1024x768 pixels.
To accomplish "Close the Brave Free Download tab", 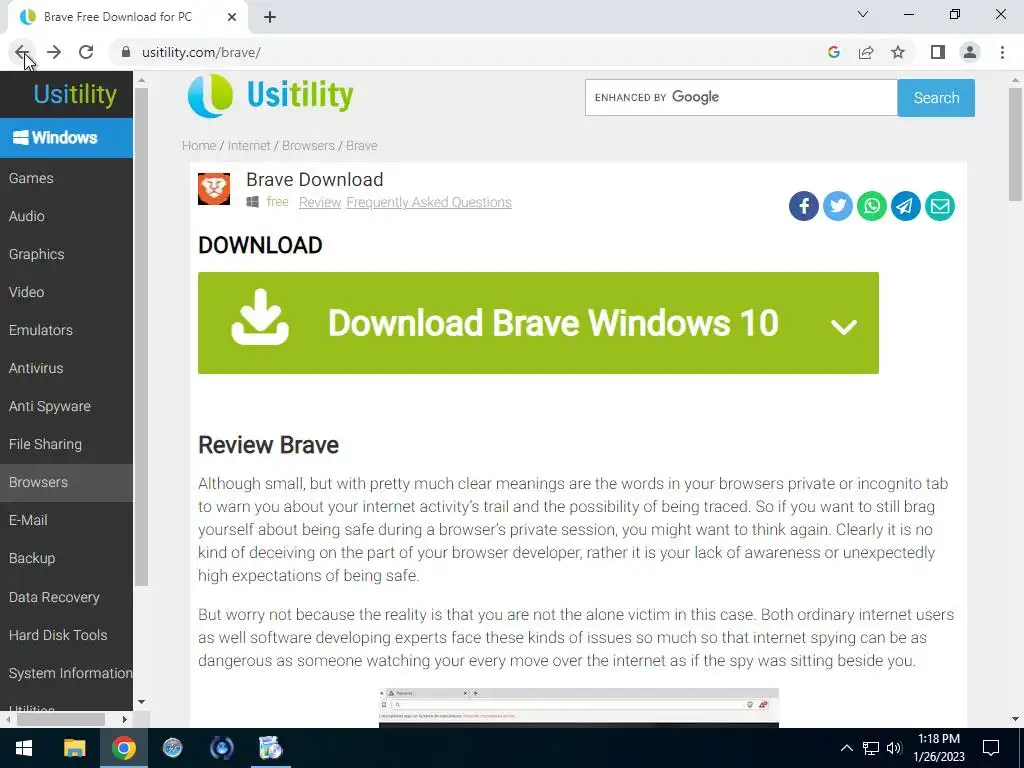I will pos(232,17).
